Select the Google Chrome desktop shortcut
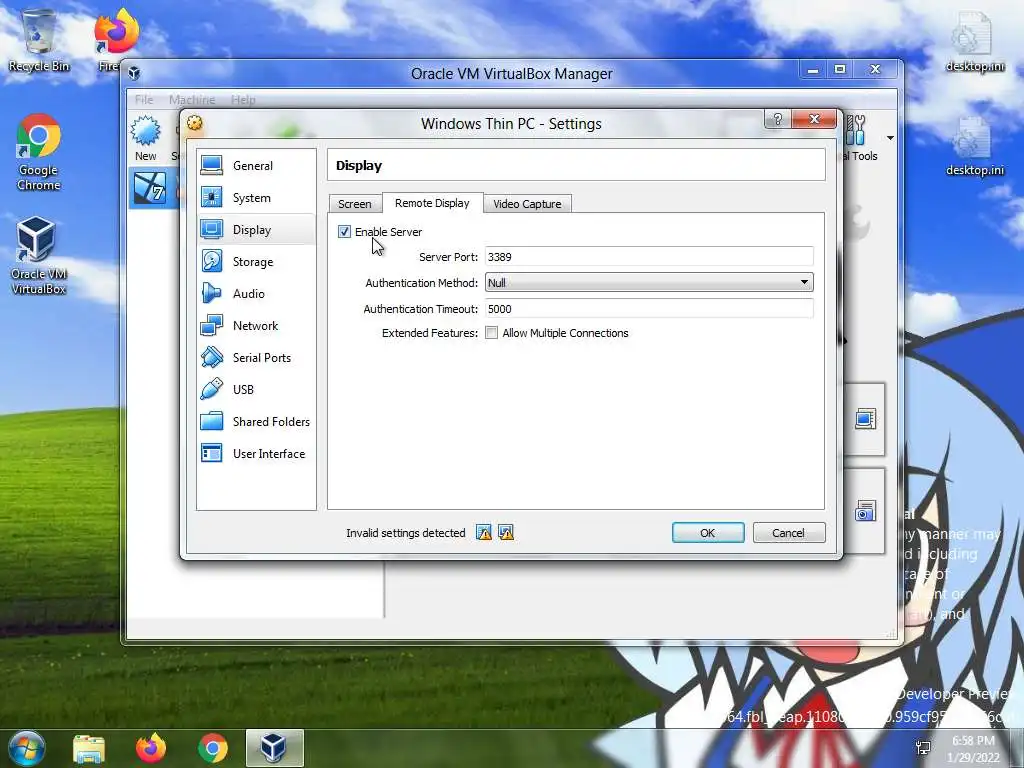 39,152
